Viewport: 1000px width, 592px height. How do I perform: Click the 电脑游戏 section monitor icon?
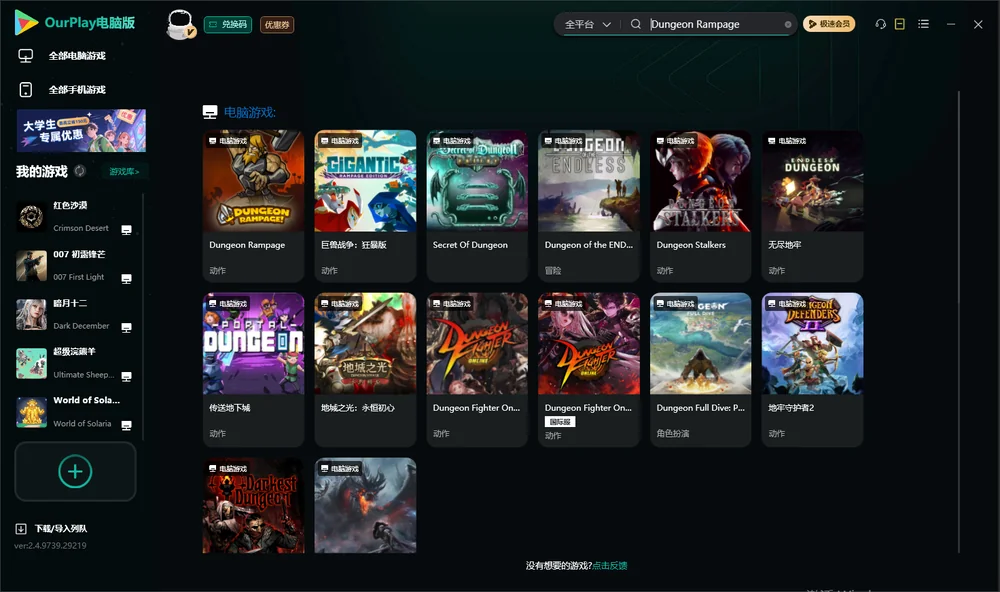point(210,112)
